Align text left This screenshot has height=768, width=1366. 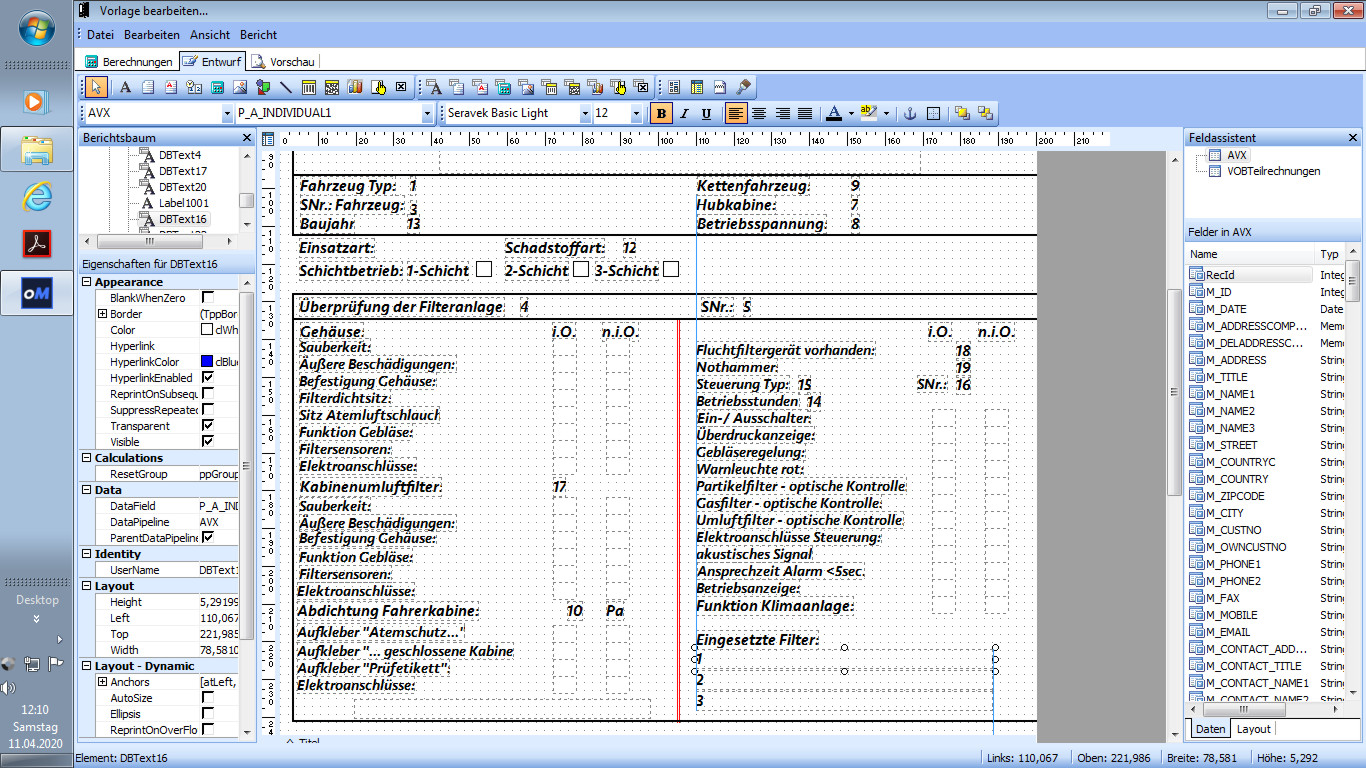[736, 113]
